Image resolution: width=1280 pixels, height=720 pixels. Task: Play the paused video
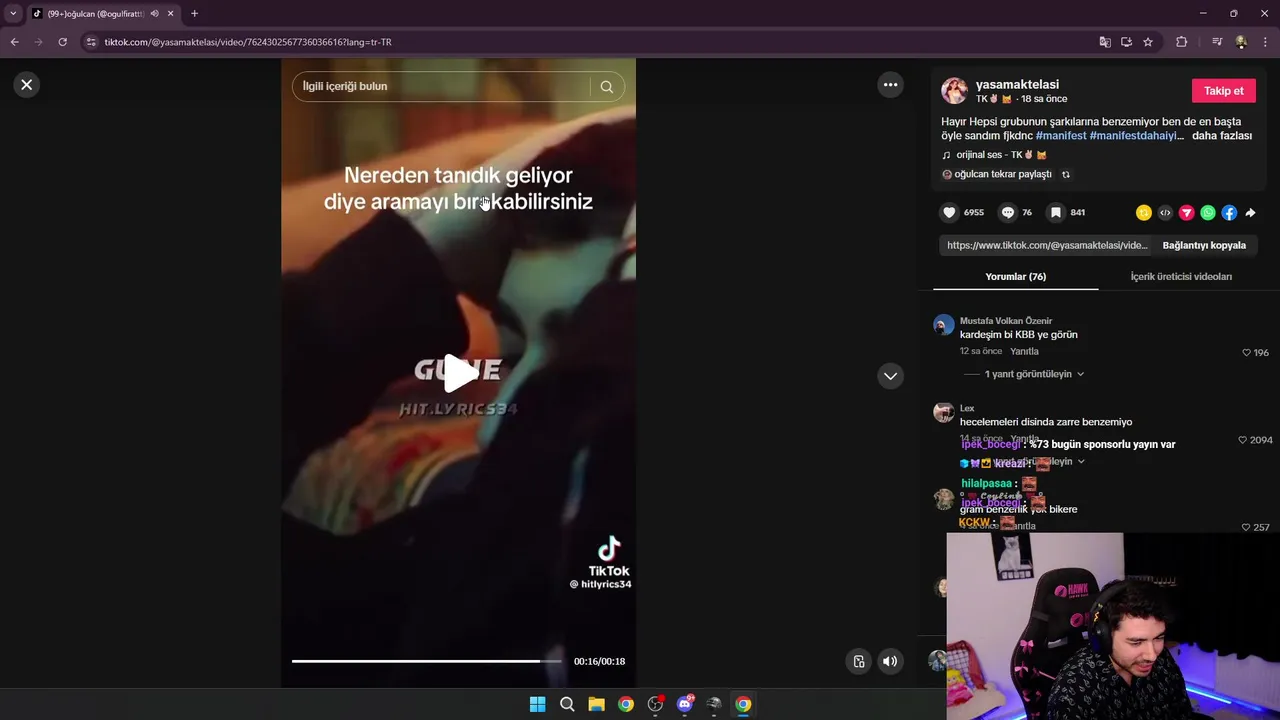pos(459,373)
